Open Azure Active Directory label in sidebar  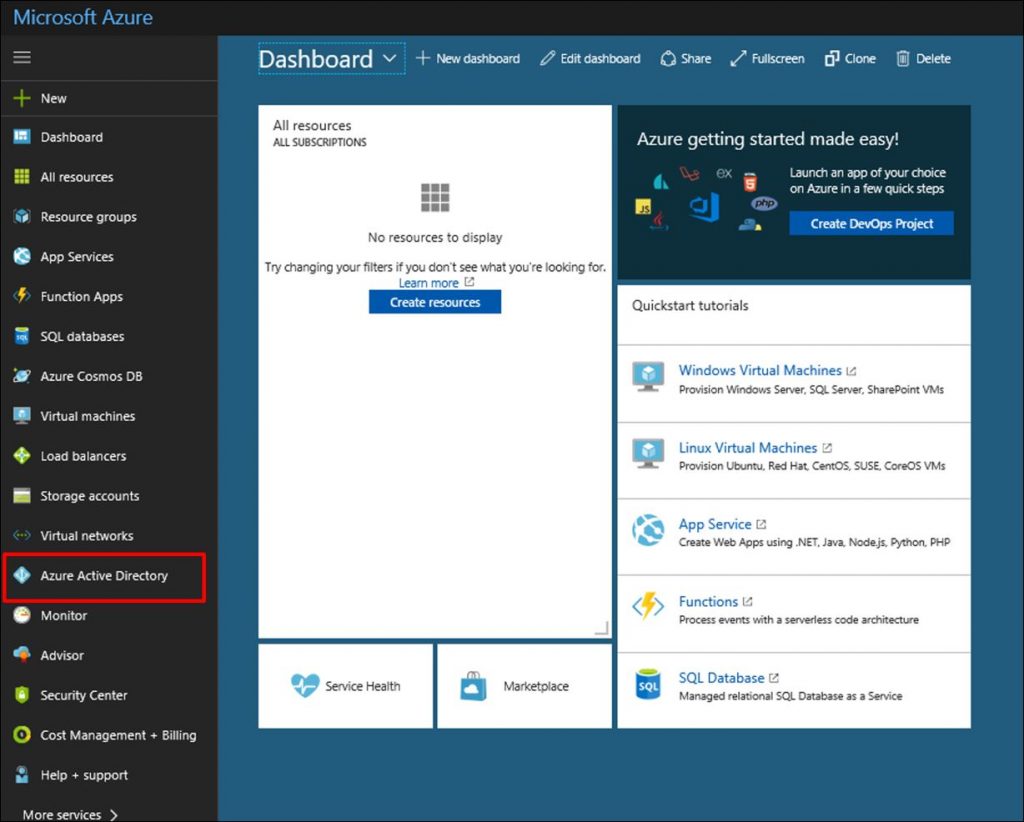tap(104, 575)
